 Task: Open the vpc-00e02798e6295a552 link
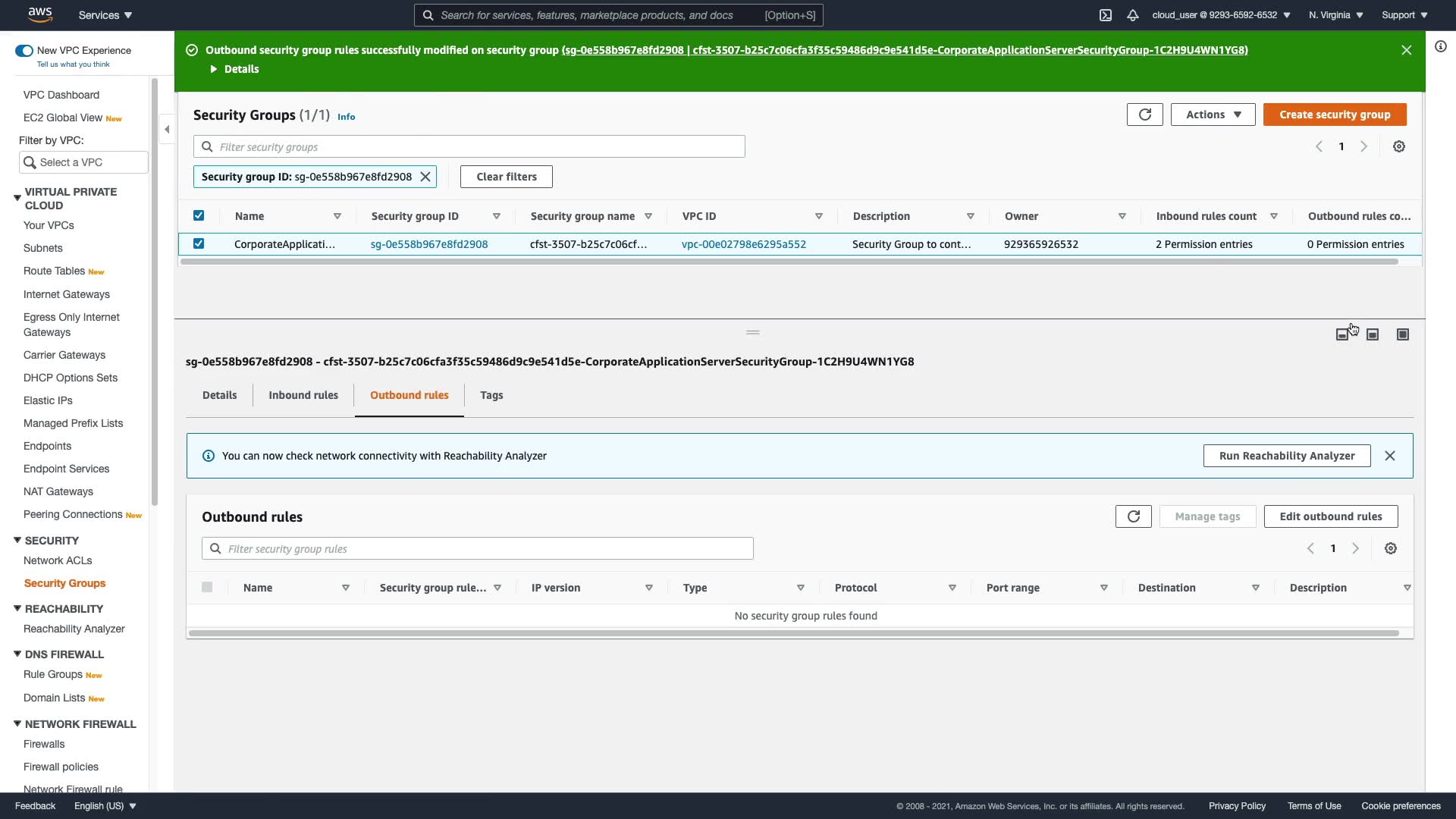click(743, 244)
